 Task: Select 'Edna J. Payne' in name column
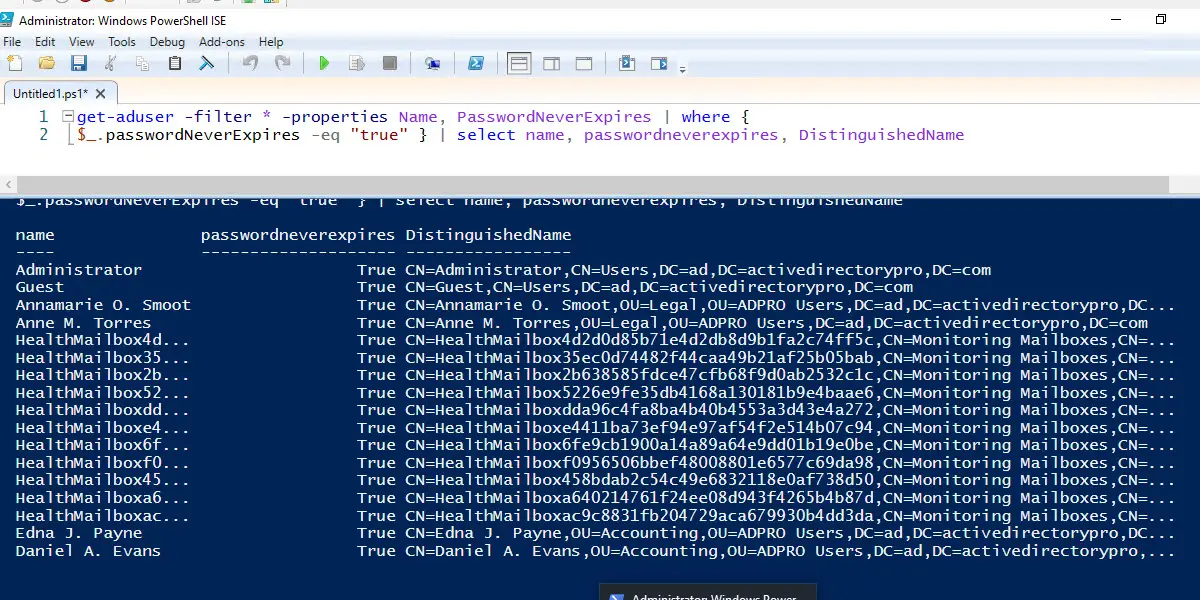coord(79,533)
